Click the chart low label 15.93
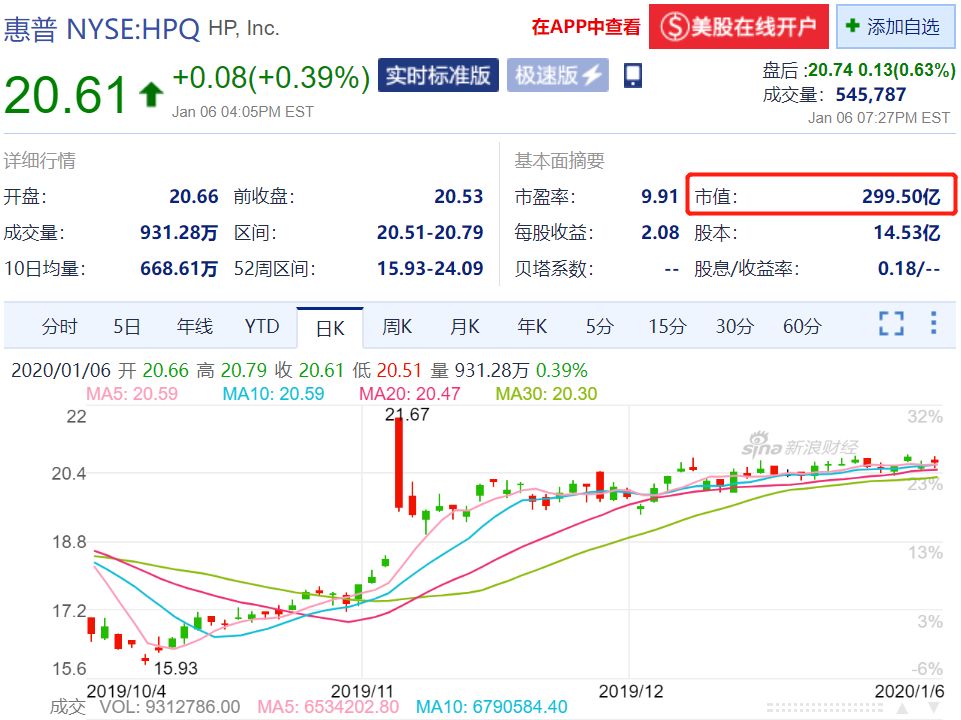 click(x=176, y=668)
